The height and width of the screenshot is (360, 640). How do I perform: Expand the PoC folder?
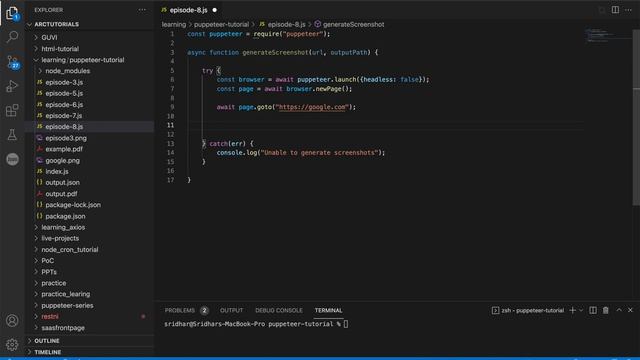tap(47, 261)
